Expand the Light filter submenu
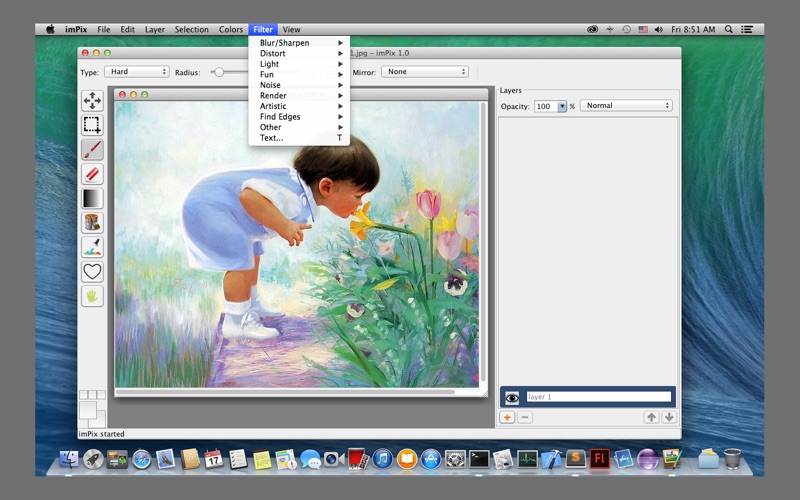The width and height of the screenshot is (800, 500). [299, 64]
